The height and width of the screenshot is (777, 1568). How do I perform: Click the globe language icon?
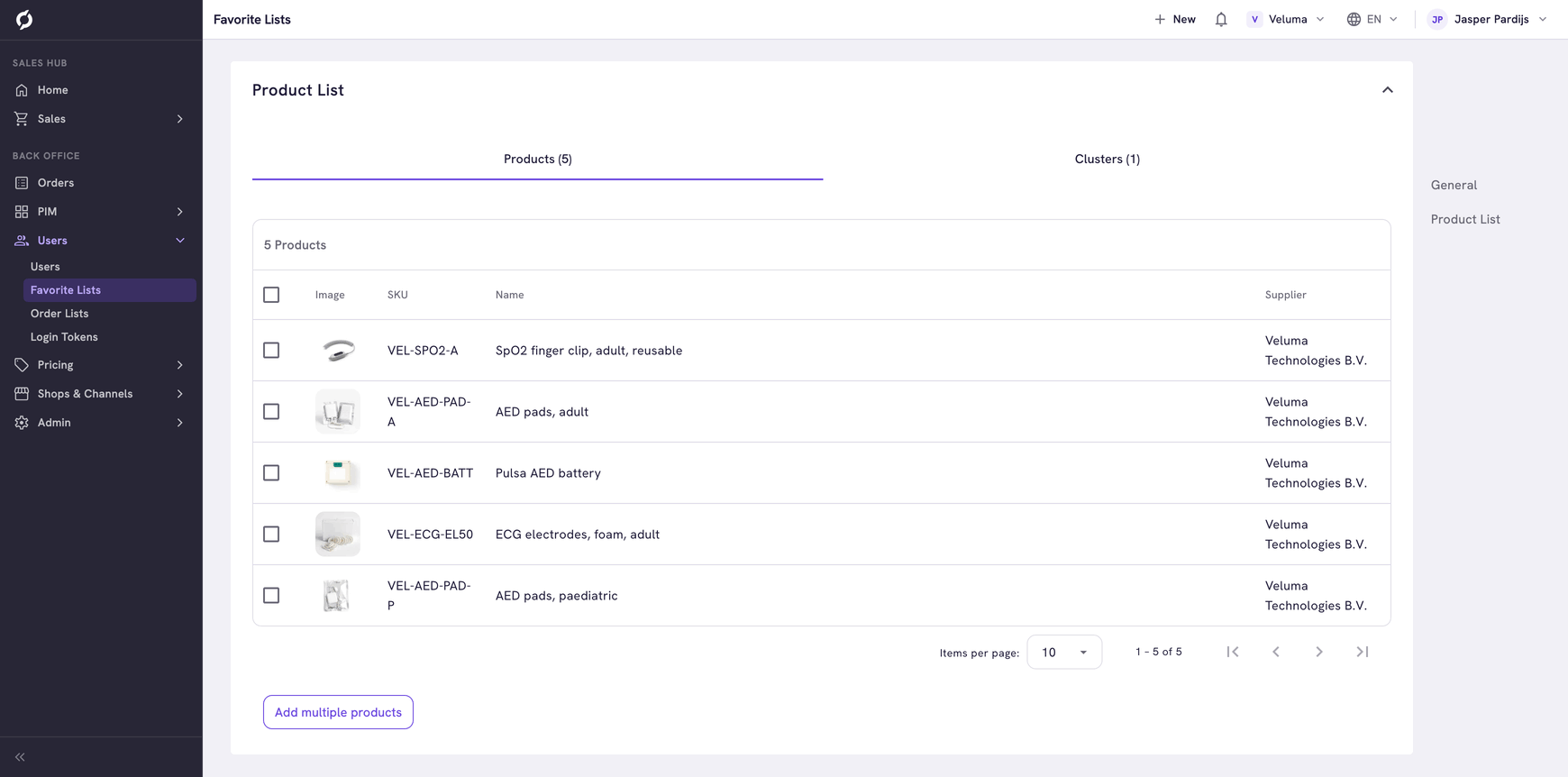1354,19
